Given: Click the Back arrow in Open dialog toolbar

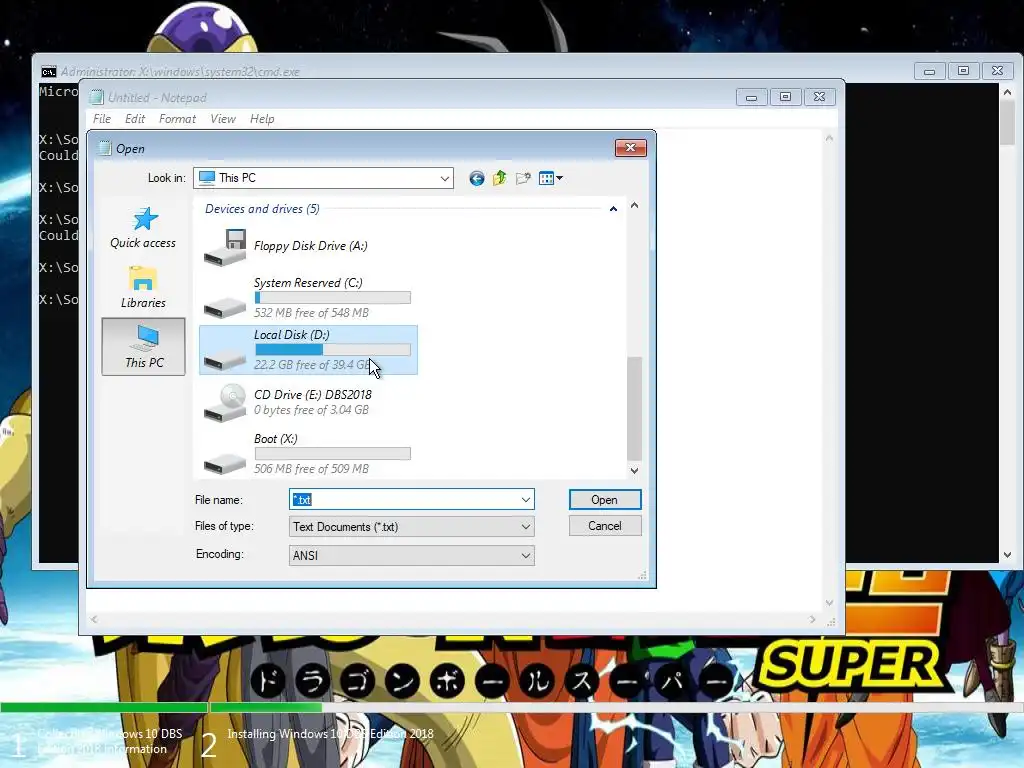Looking at the screenshot, I should tap(477, 178).
